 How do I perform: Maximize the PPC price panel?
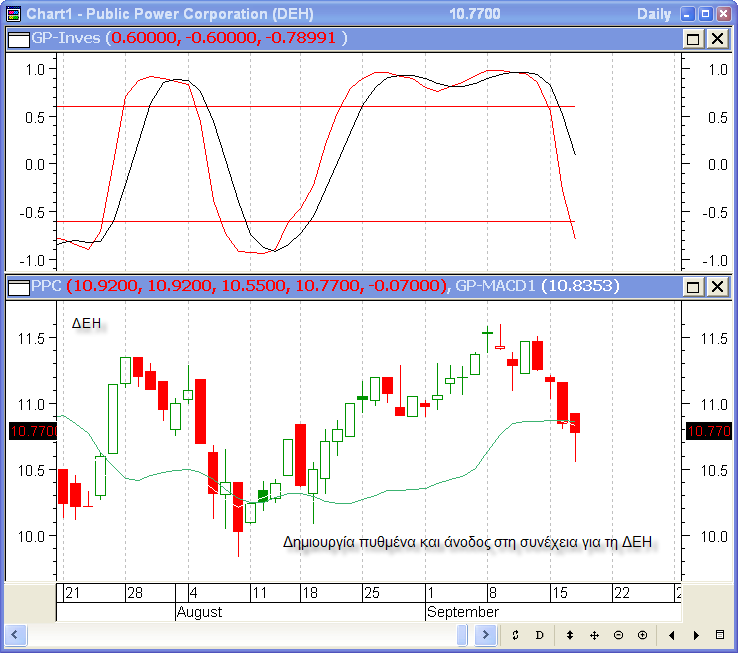pos(693,287)
